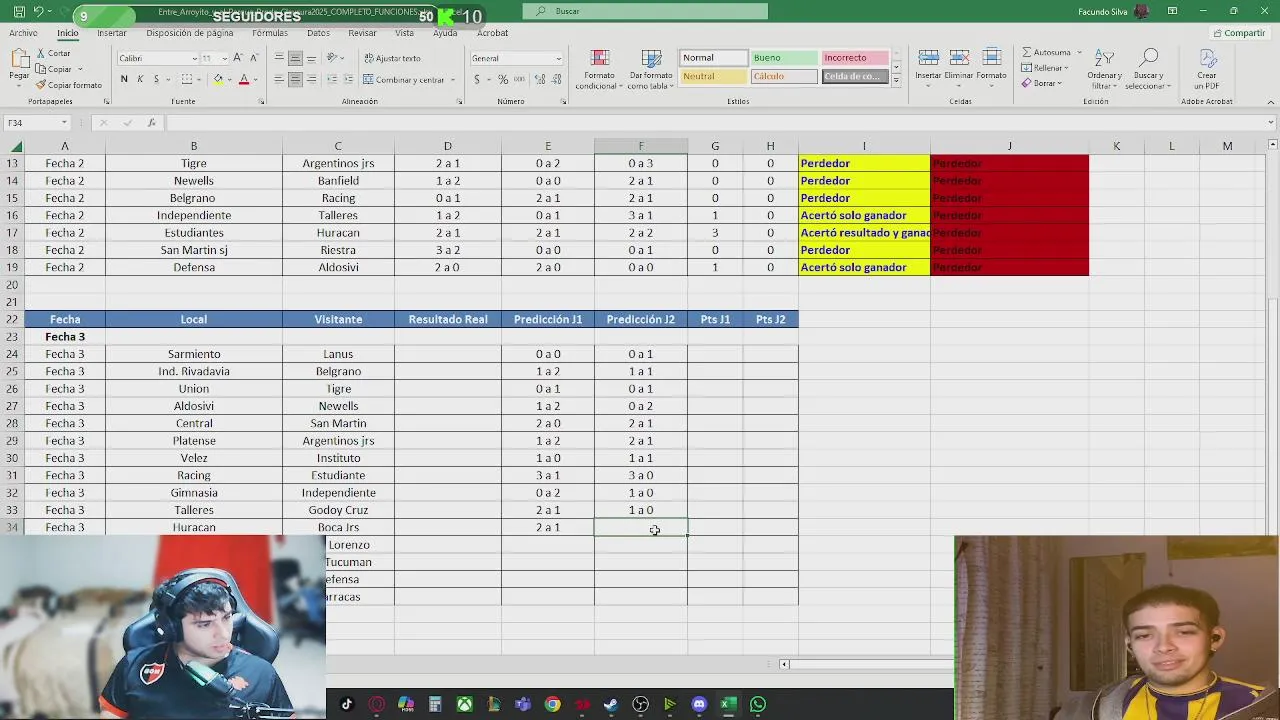Image resolution: width=1280 pixels, height=720 pixels.
Task: Open Ordenar y filtrar menu
Action: pyautogui.click(x=1104, y=69)
